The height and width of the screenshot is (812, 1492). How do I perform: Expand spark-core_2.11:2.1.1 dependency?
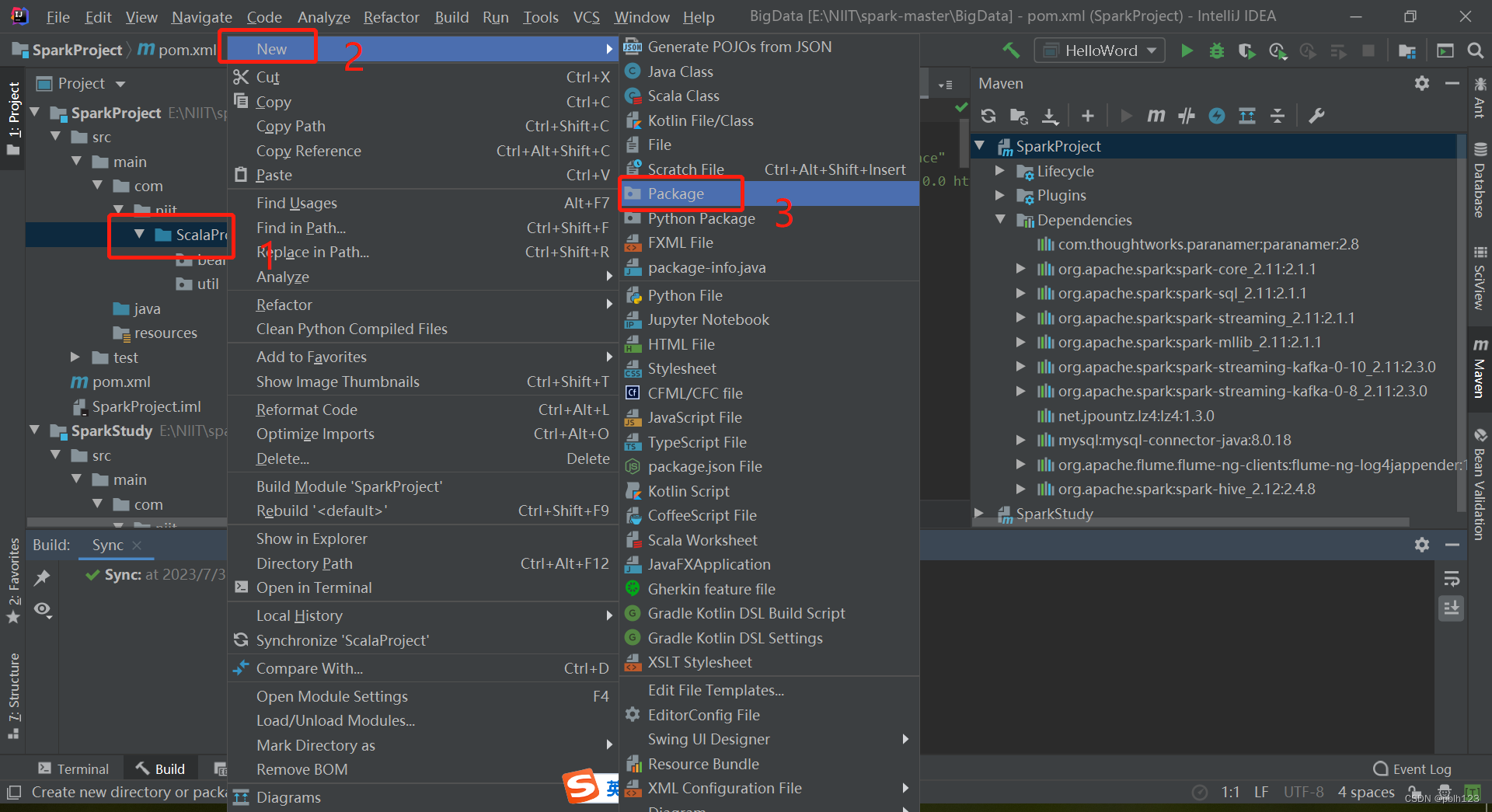[x=1020, y=269]
